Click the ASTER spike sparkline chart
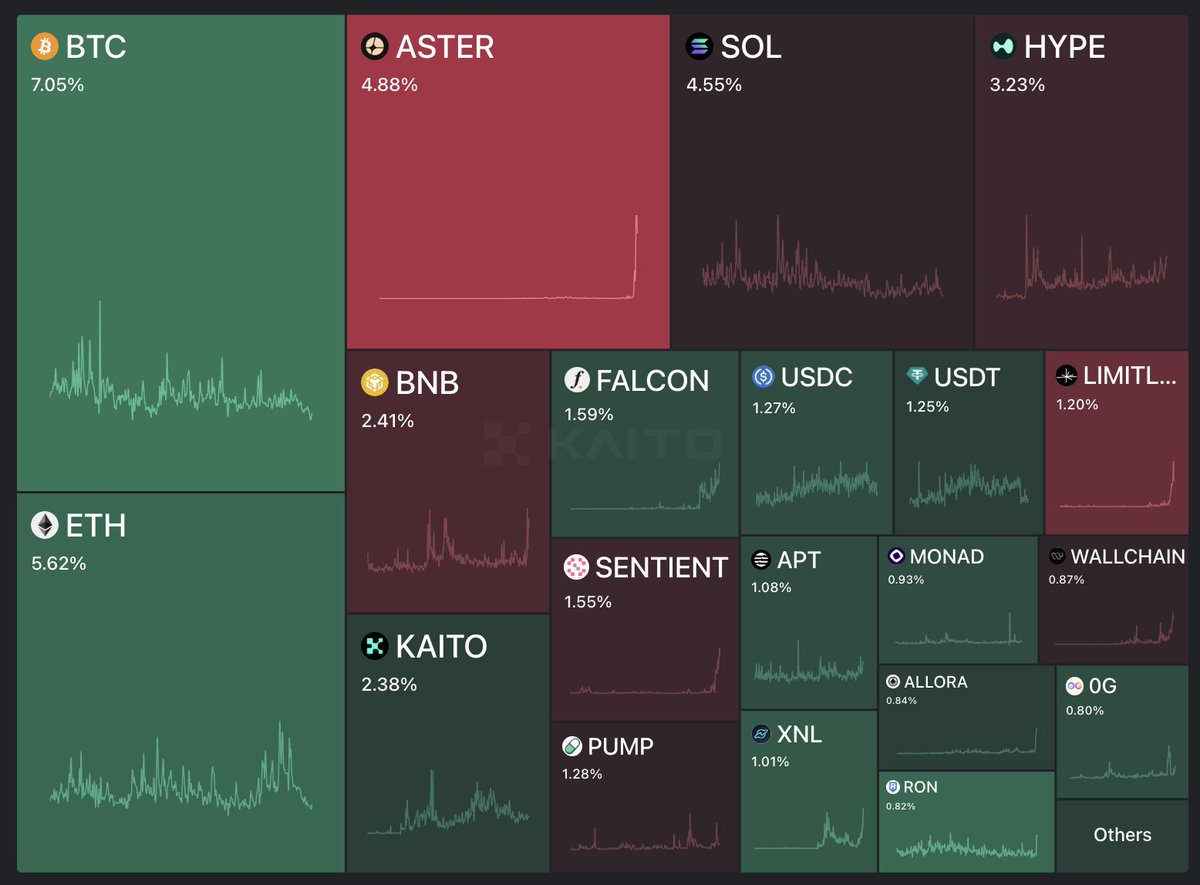The image size is (1200, 885). pyautogui.click(x=508, y=258)
